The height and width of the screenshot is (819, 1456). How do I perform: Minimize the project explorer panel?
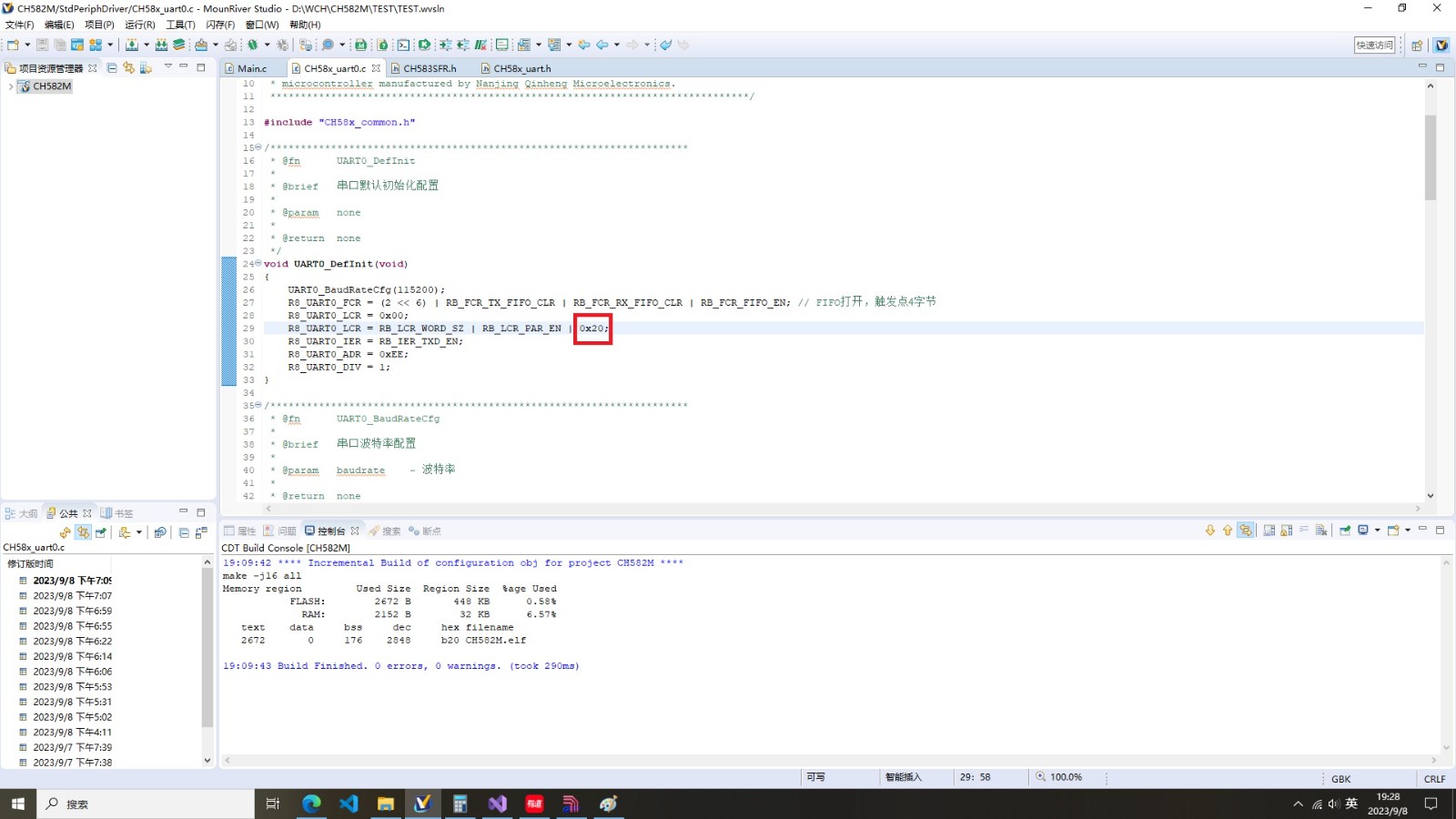[183, 66]
